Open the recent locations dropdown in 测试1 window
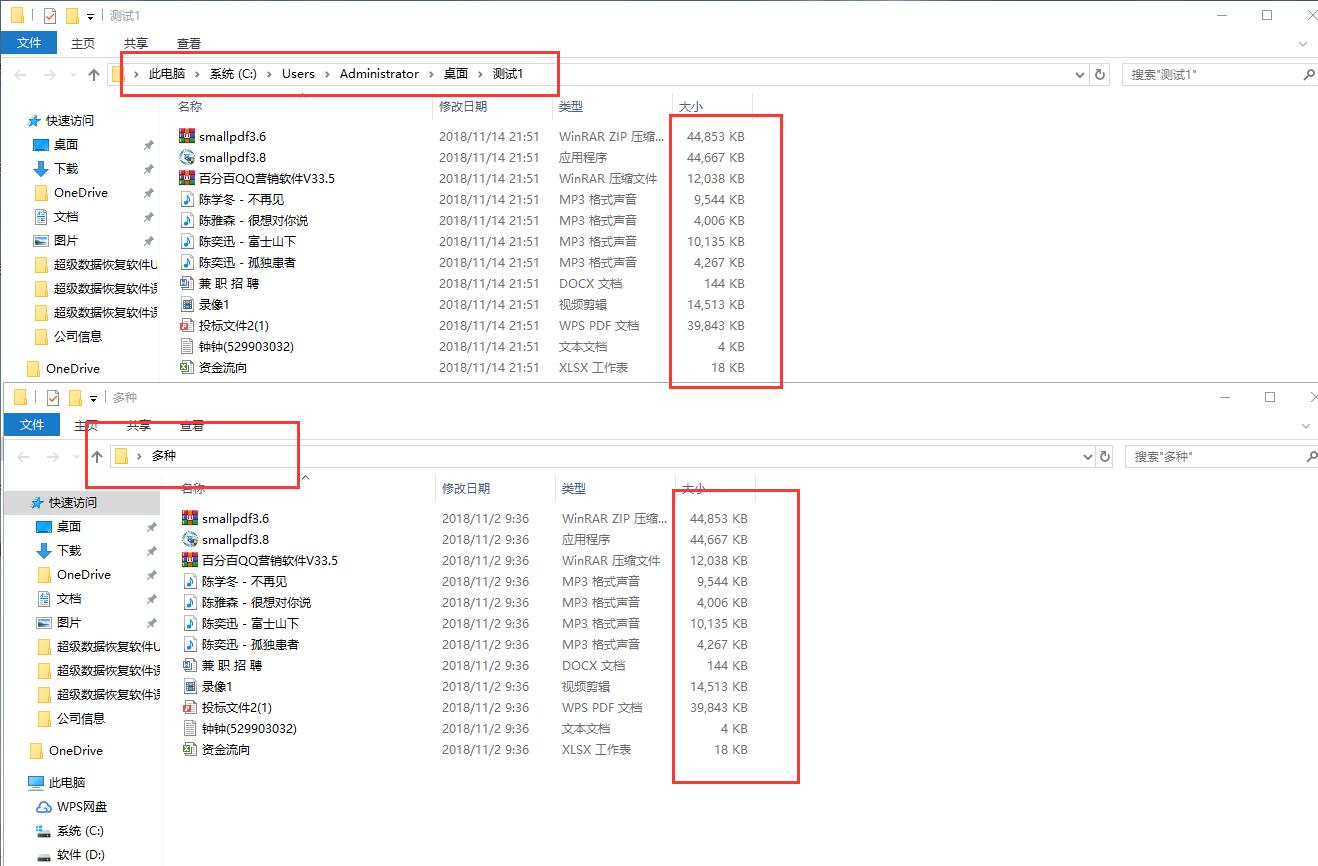The image size is (1318, 866). pyautogui.click(x=74, y=74)
